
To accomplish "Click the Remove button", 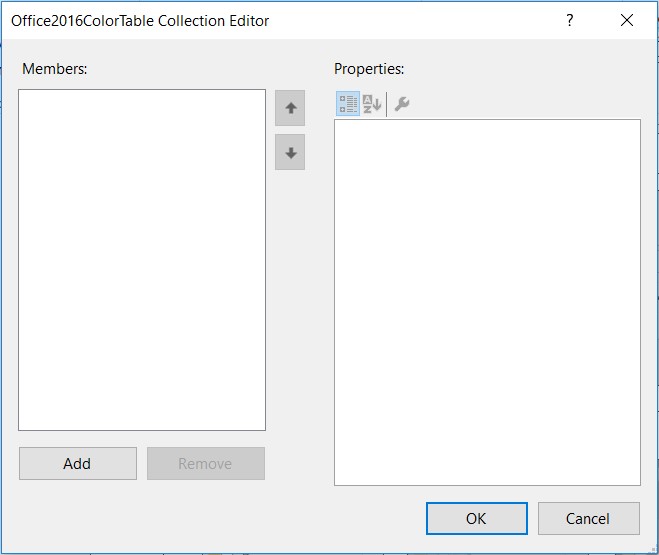I will pyautogui.click(x=206, y=463).
